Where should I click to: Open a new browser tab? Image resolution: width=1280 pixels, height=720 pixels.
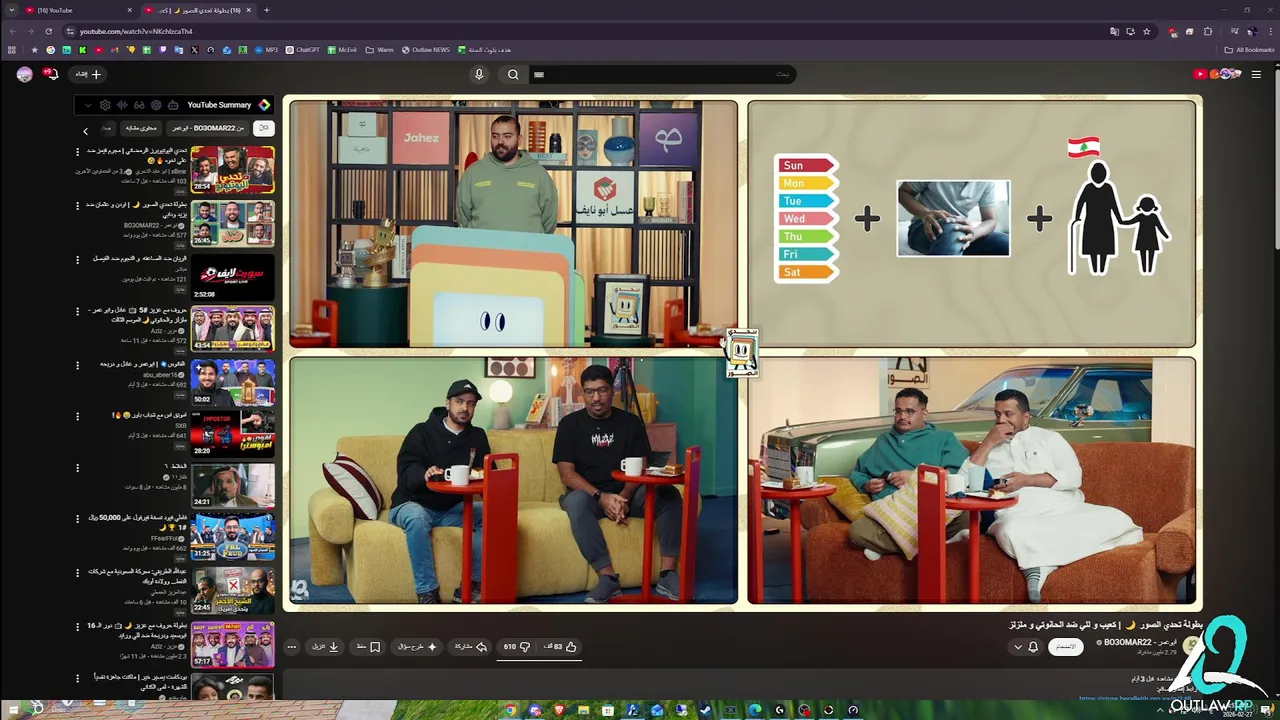click(266, 10)
